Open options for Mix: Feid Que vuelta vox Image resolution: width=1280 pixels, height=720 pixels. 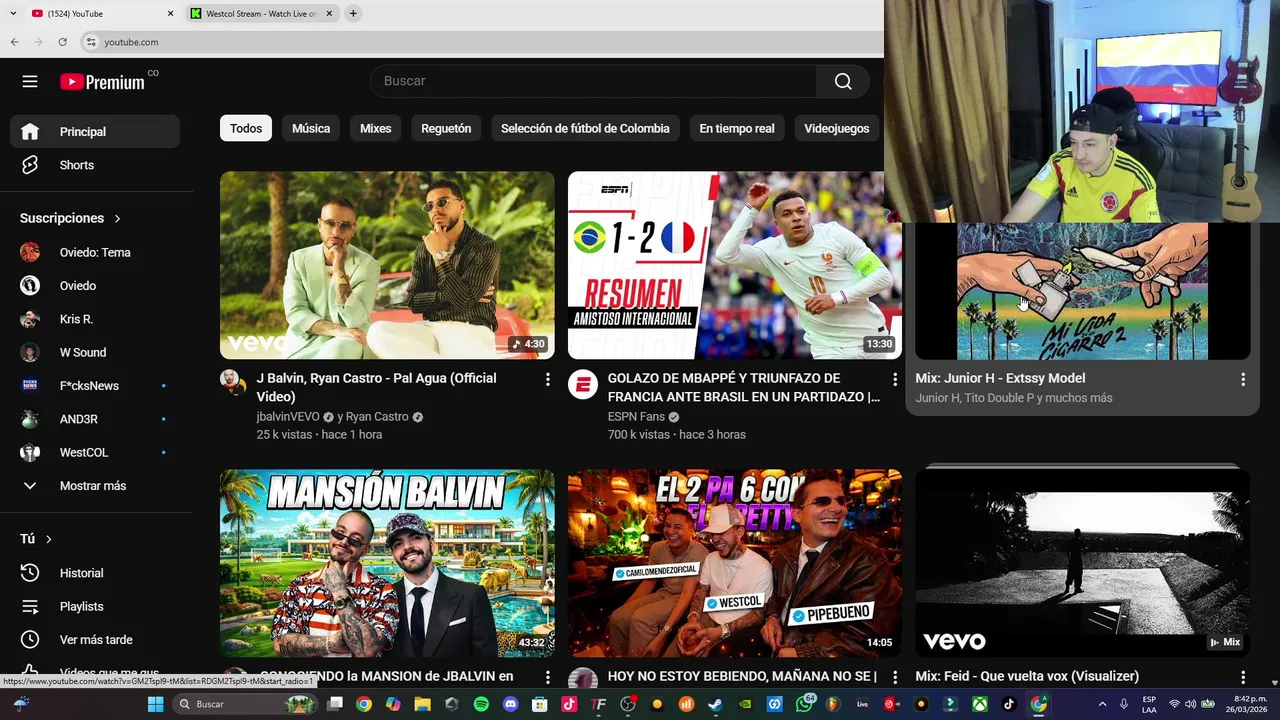(1243, 677)
